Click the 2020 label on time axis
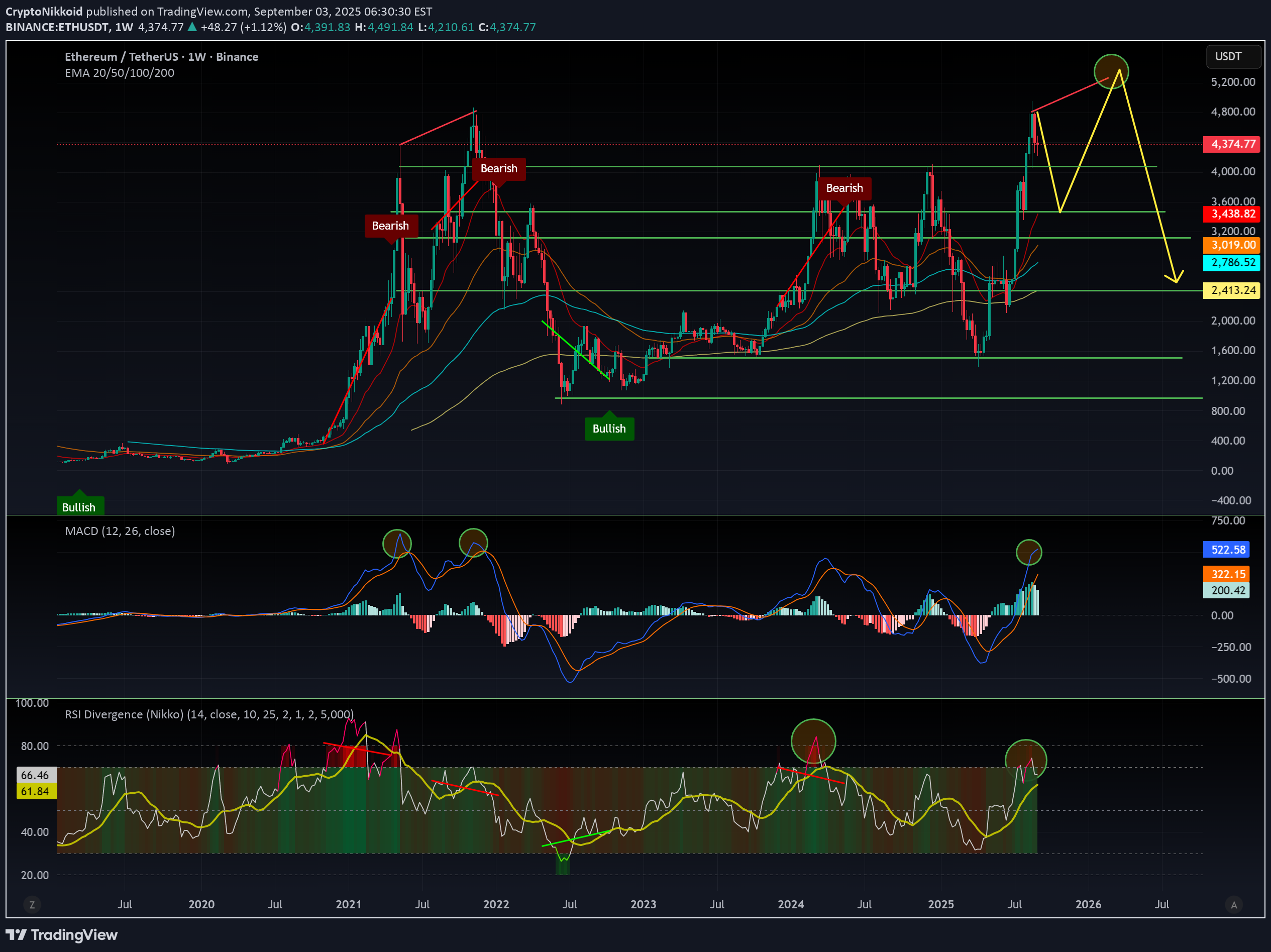The height and width of the screenshot is (952, 1271). [201, 904]
